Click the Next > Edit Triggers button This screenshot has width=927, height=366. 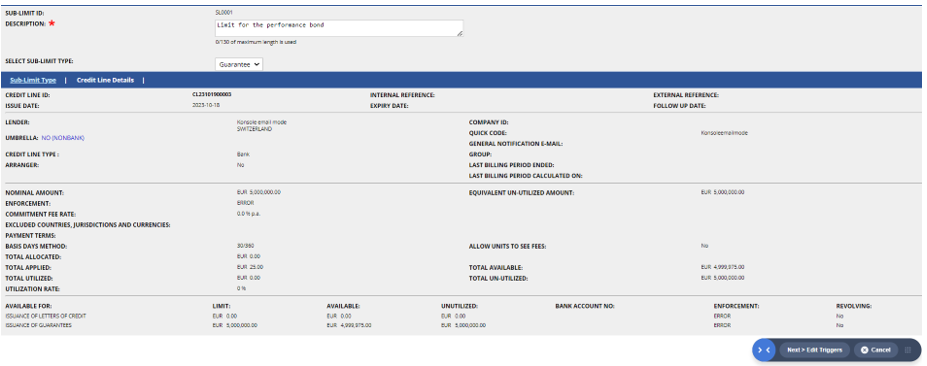[815, 350]
